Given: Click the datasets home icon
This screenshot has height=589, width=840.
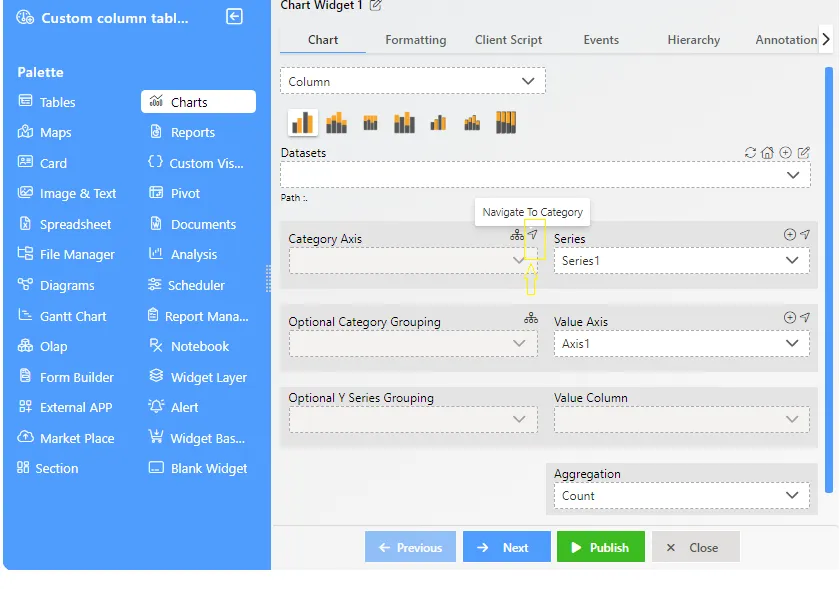Looking at the screenshot, I should (x=768, y=153).
